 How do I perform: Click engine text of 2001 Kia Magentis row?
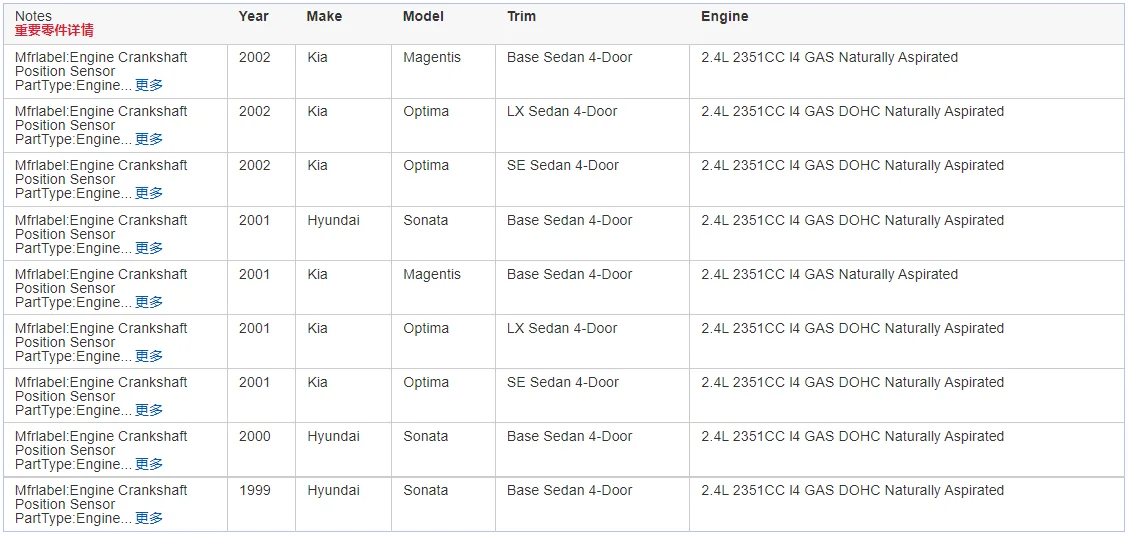tap(829, 274)
